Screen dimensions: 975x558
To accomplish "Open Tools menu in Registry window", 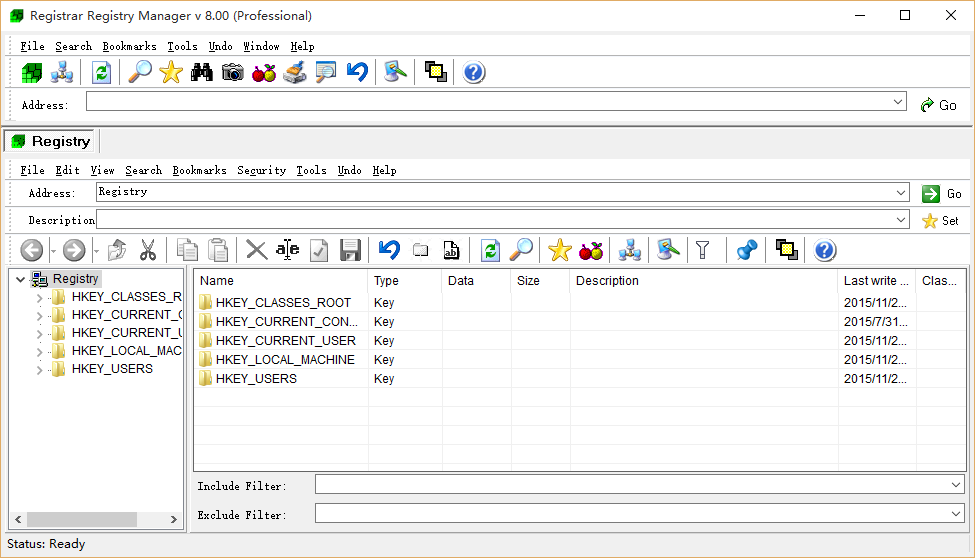I will (312, 170).
